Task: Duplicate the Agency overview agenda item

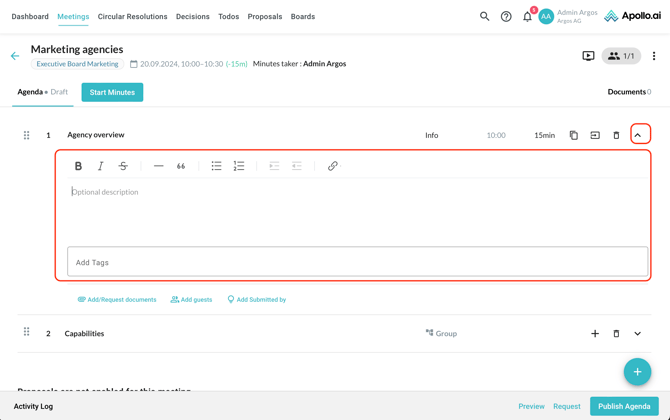Action: point(574,135)
